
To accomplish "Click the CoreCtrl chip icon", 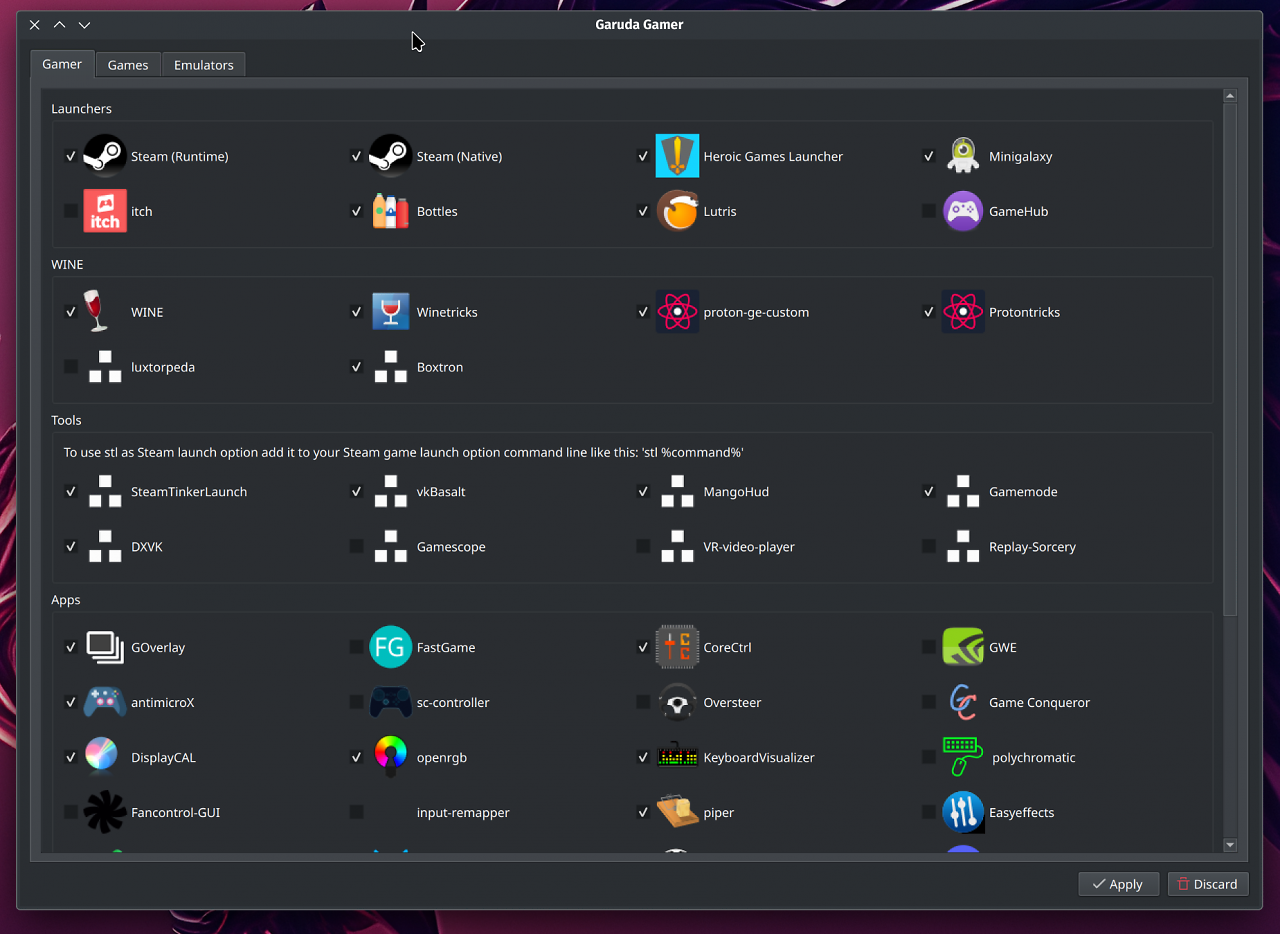I will click(x=677, y=647).
